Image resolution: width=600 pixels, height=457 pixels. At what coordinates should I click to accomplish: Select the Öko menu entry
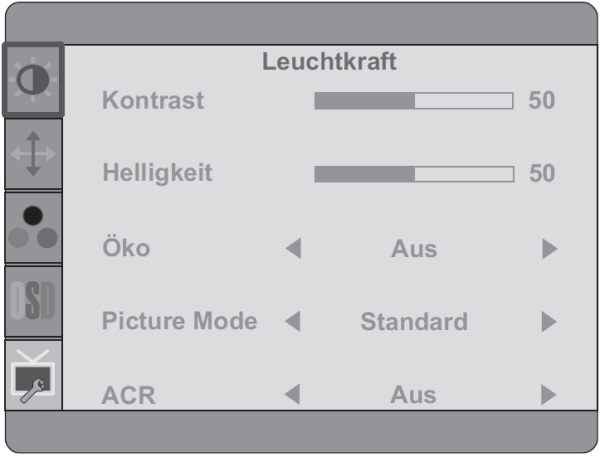tap(126, 247)
